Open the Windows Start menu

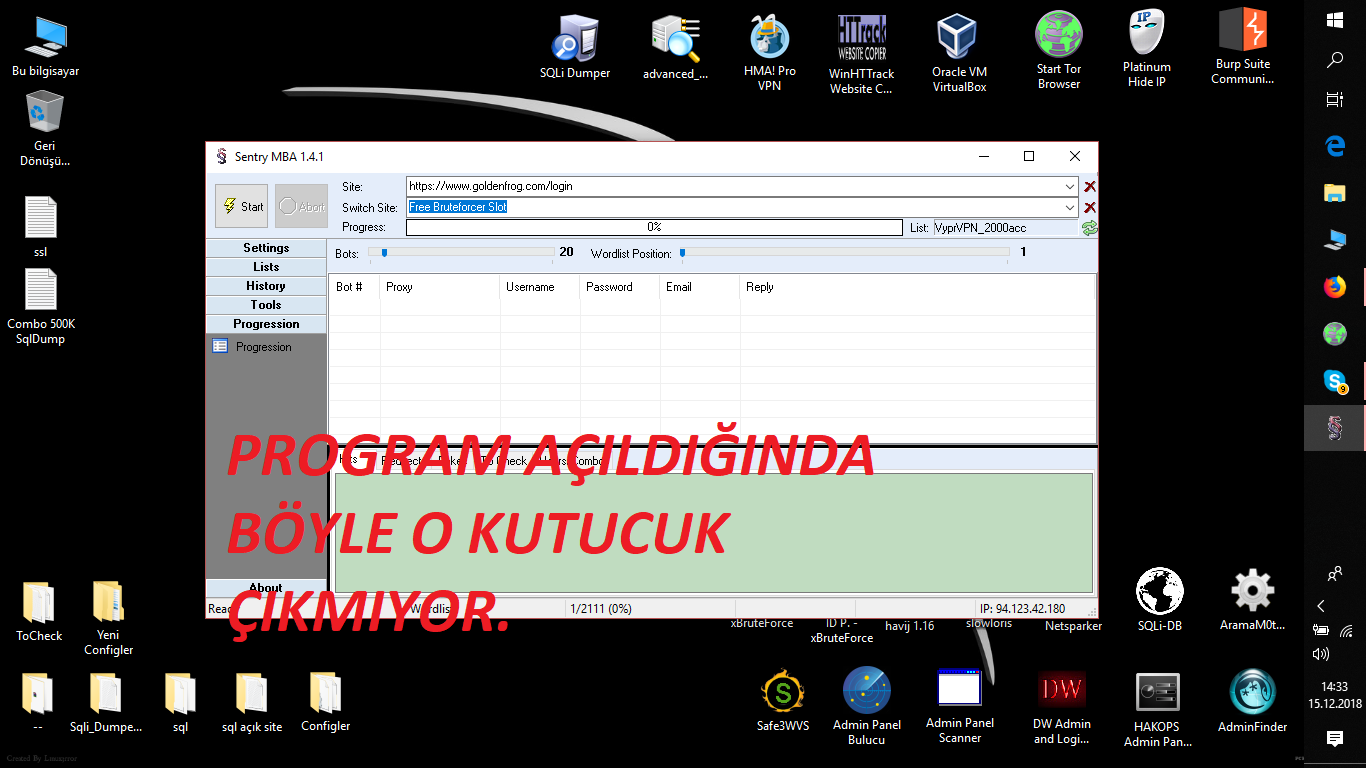[1335, 20]
